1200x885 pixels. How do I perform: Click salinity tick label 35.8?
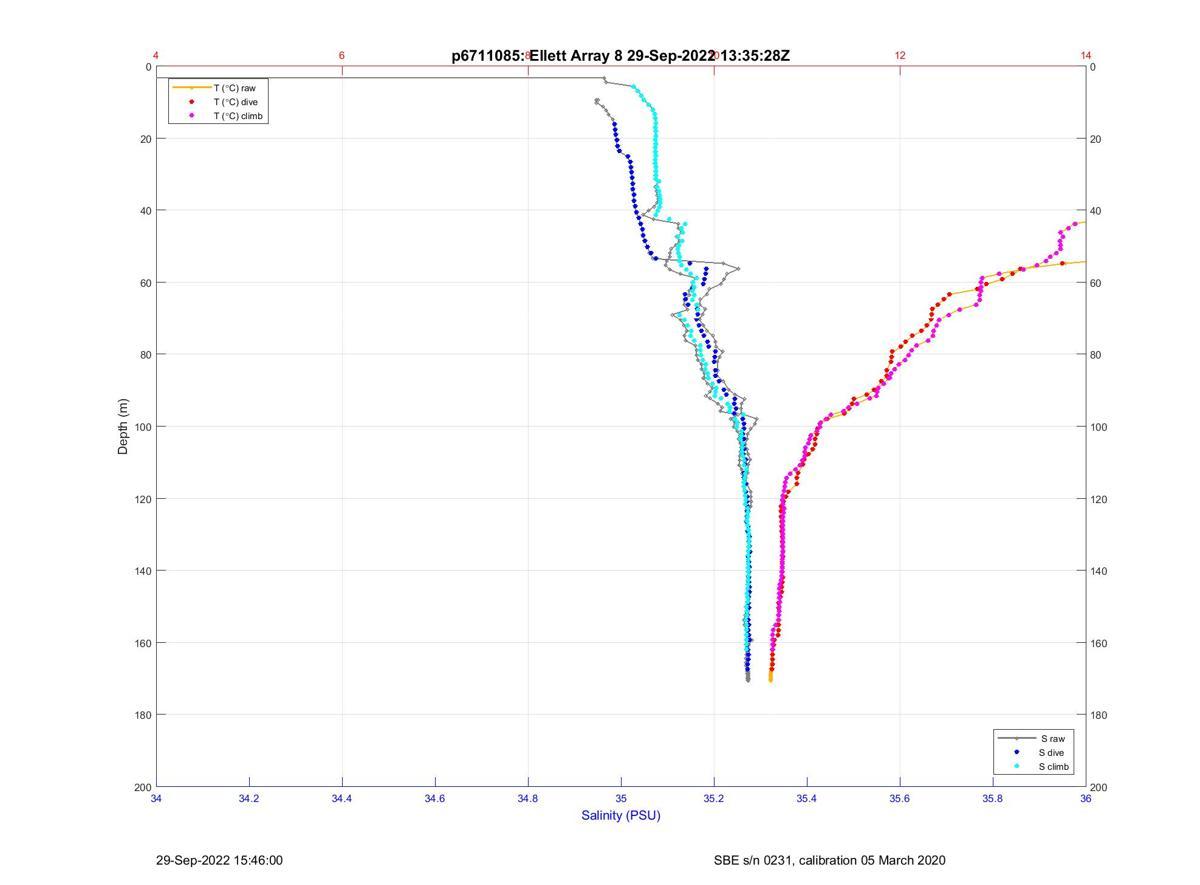point(993,798)
